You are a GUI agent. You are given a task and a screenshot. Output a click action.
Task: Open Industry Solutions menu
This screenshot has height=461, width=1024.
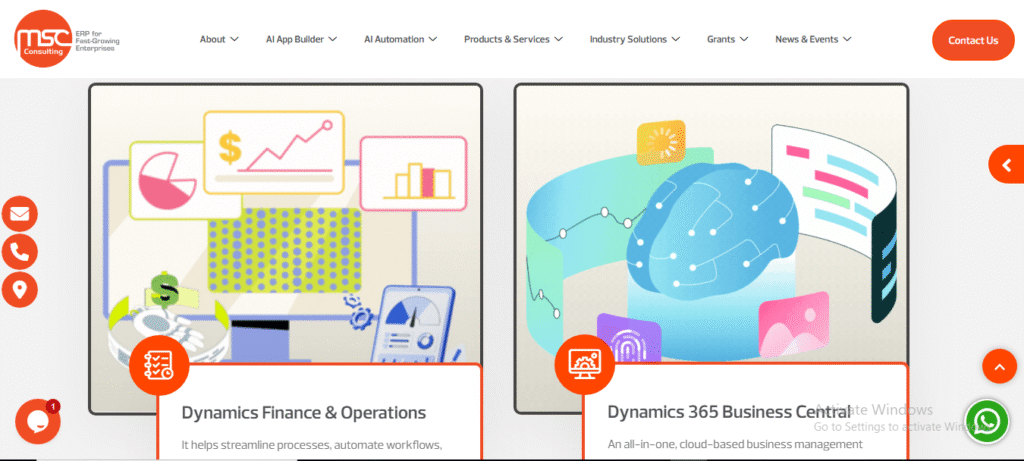634,40
